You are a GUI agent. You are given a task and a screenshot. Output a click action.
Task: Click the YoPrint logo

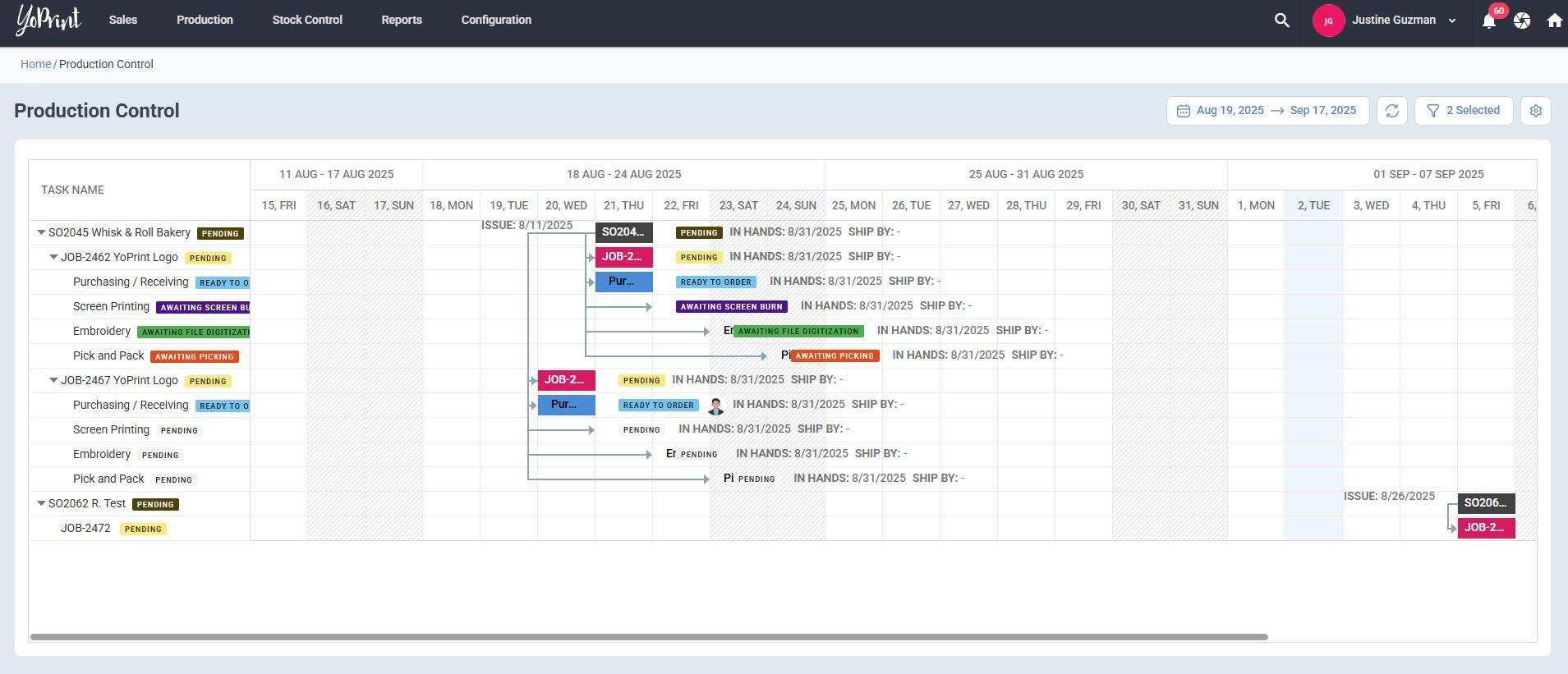coord(48,20)
